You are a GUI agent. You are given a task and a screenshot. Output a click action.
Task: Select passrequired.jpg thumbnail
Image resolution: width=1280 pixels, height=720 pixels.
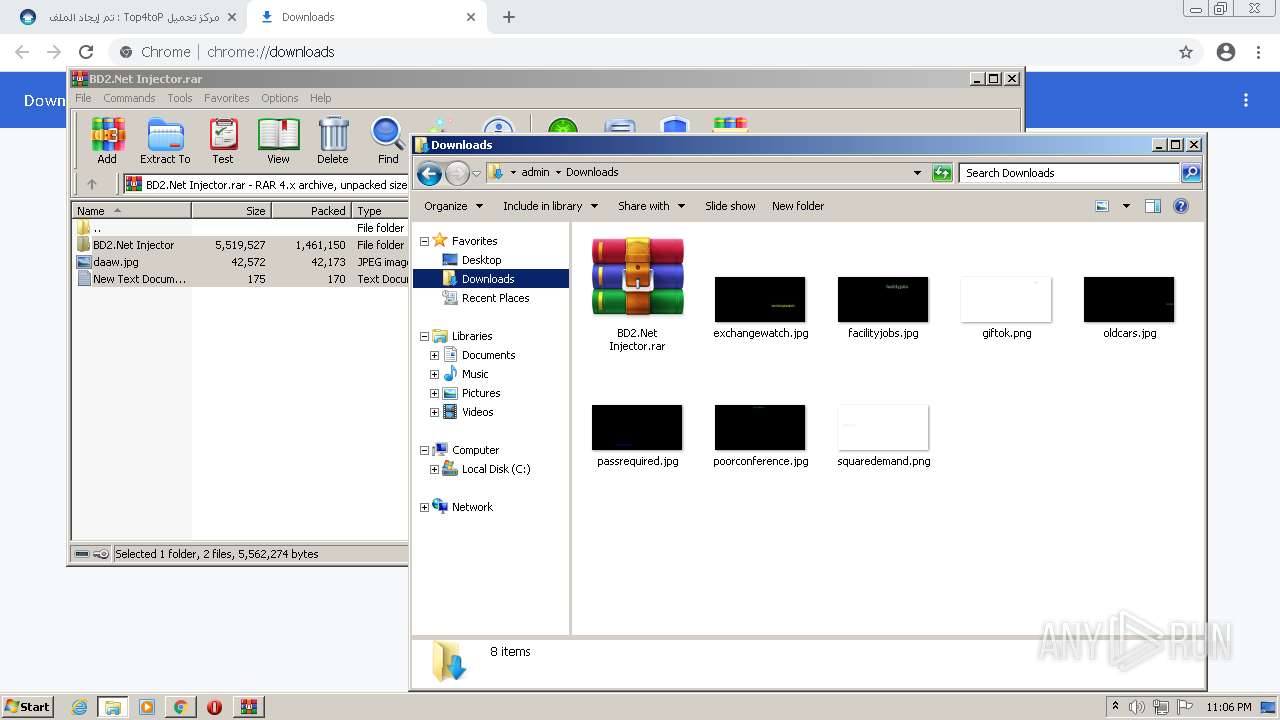[637, 436]
